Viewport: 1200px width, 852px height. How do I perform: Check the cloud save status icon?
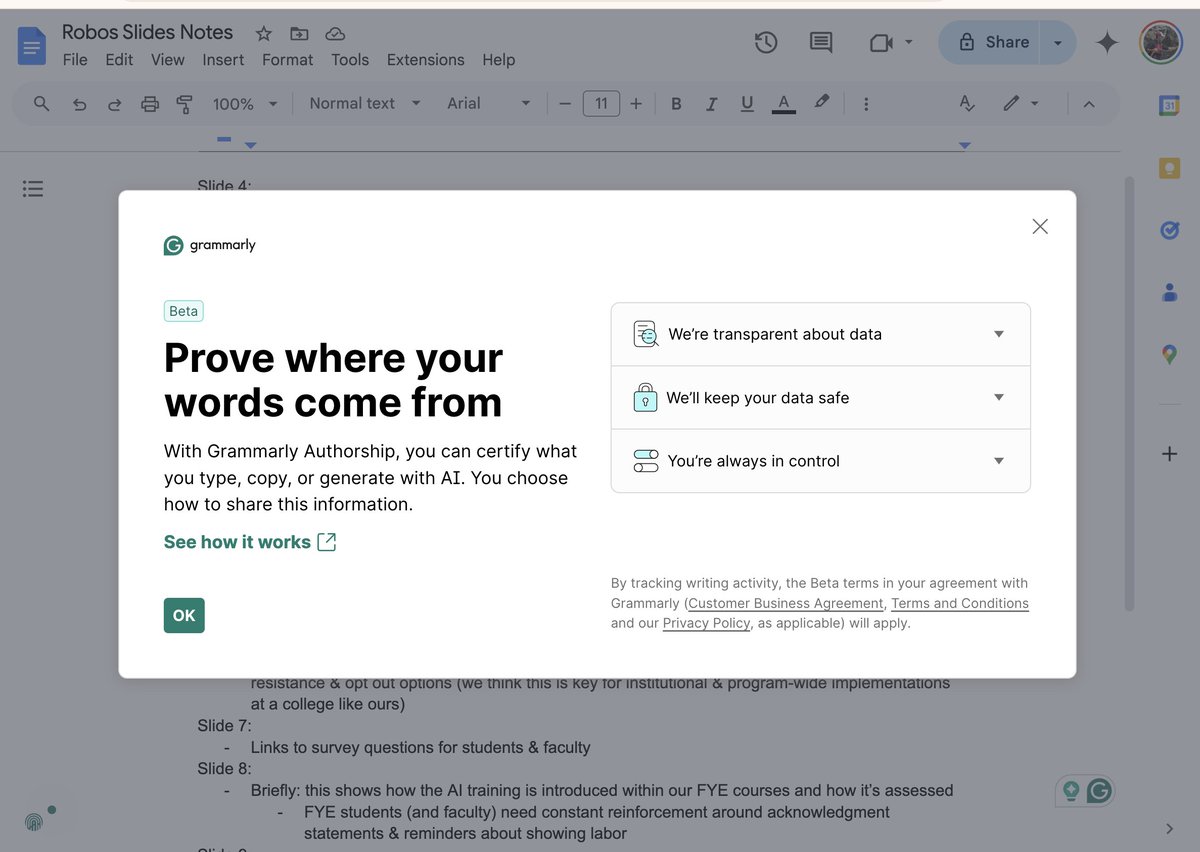pyautogui.click(x=335, y=34)
